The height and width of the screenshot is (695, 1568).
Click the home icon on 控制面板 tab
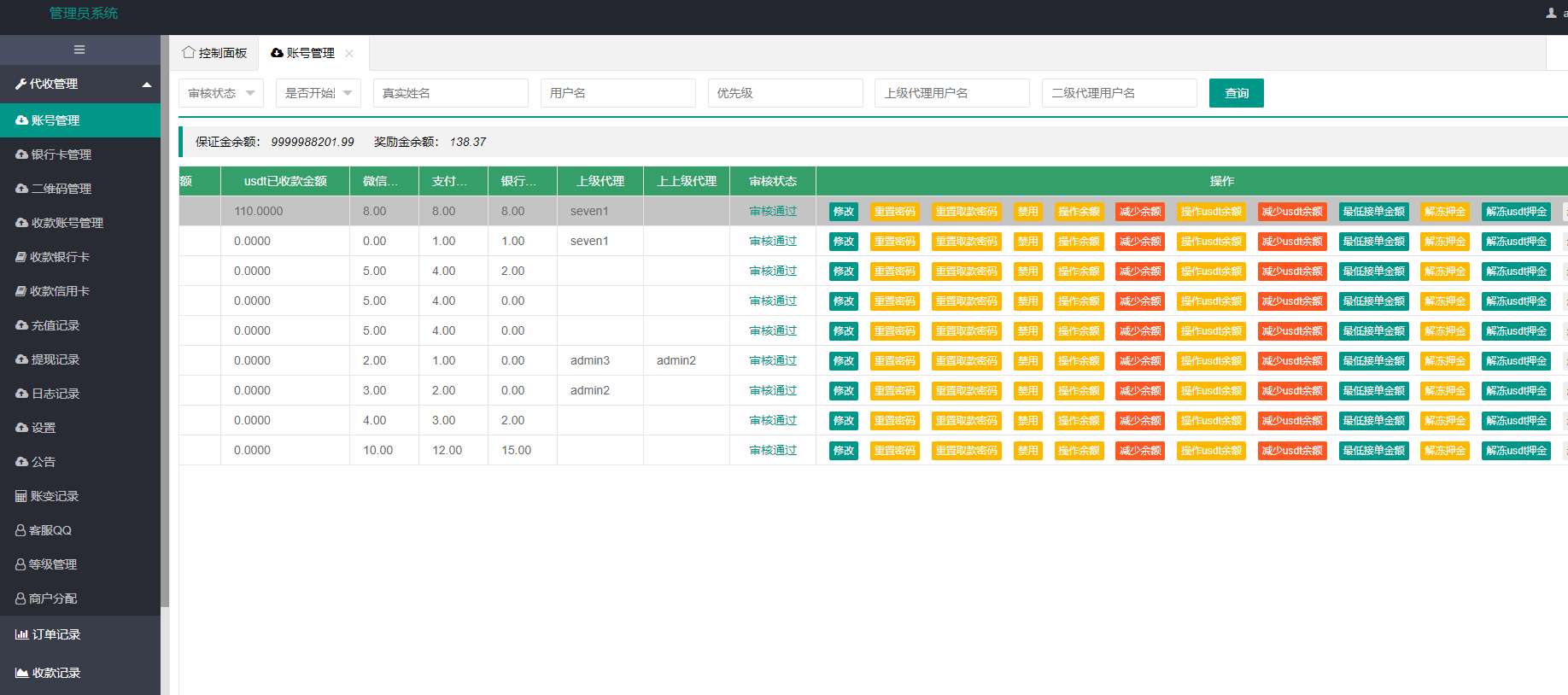[x=189, y=52]
